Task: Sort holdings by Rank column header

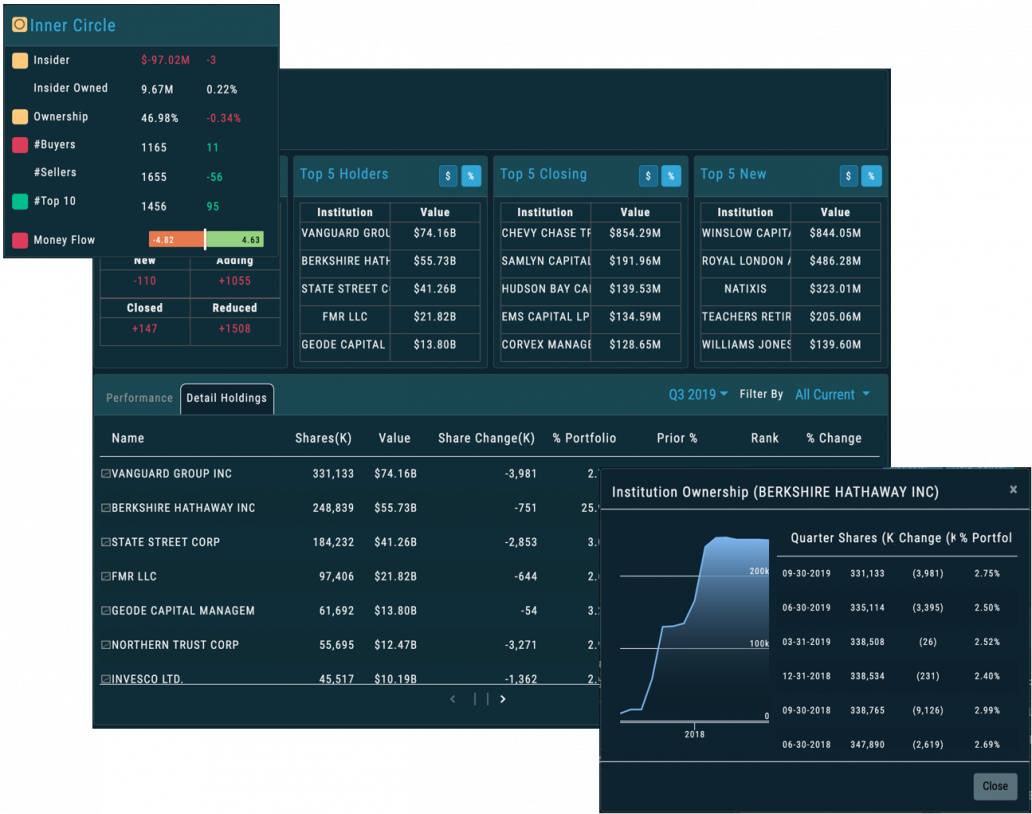Action: [765, 438]
